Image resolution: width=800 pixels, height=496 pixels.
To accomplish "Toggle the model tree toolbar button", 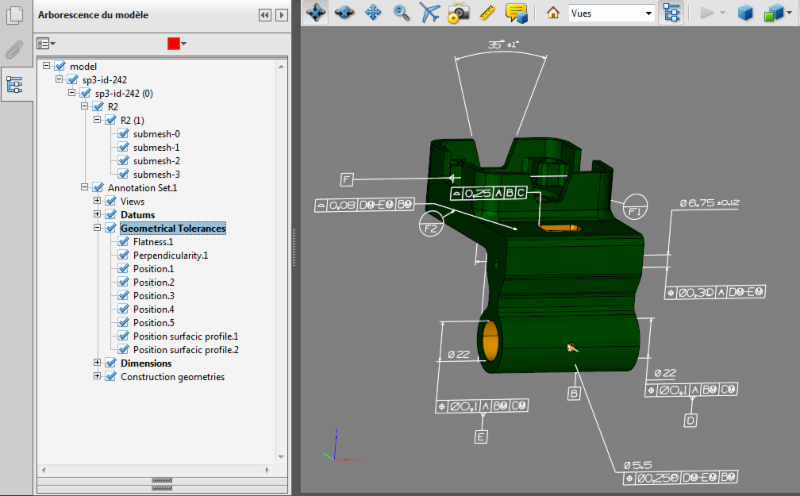I will [x=671, y=13].
